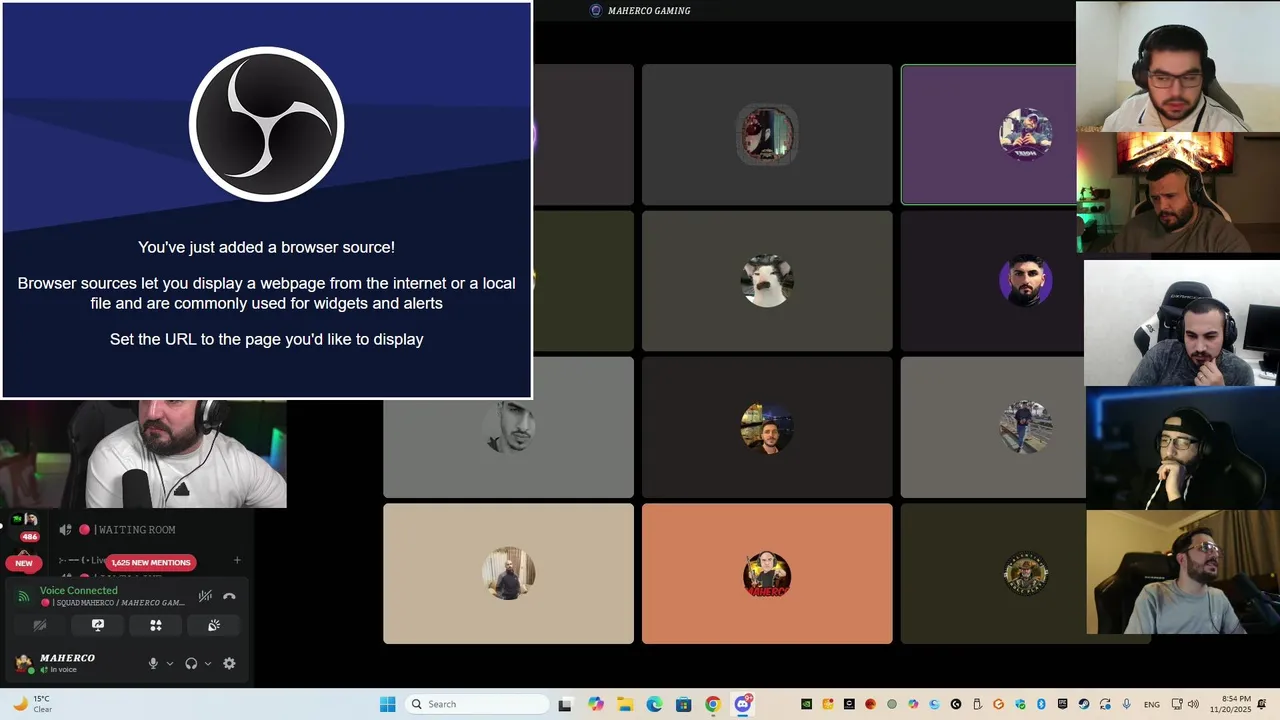1280x720 pixels.
Task: Select the beige participant tile
Action: (508, 574)
